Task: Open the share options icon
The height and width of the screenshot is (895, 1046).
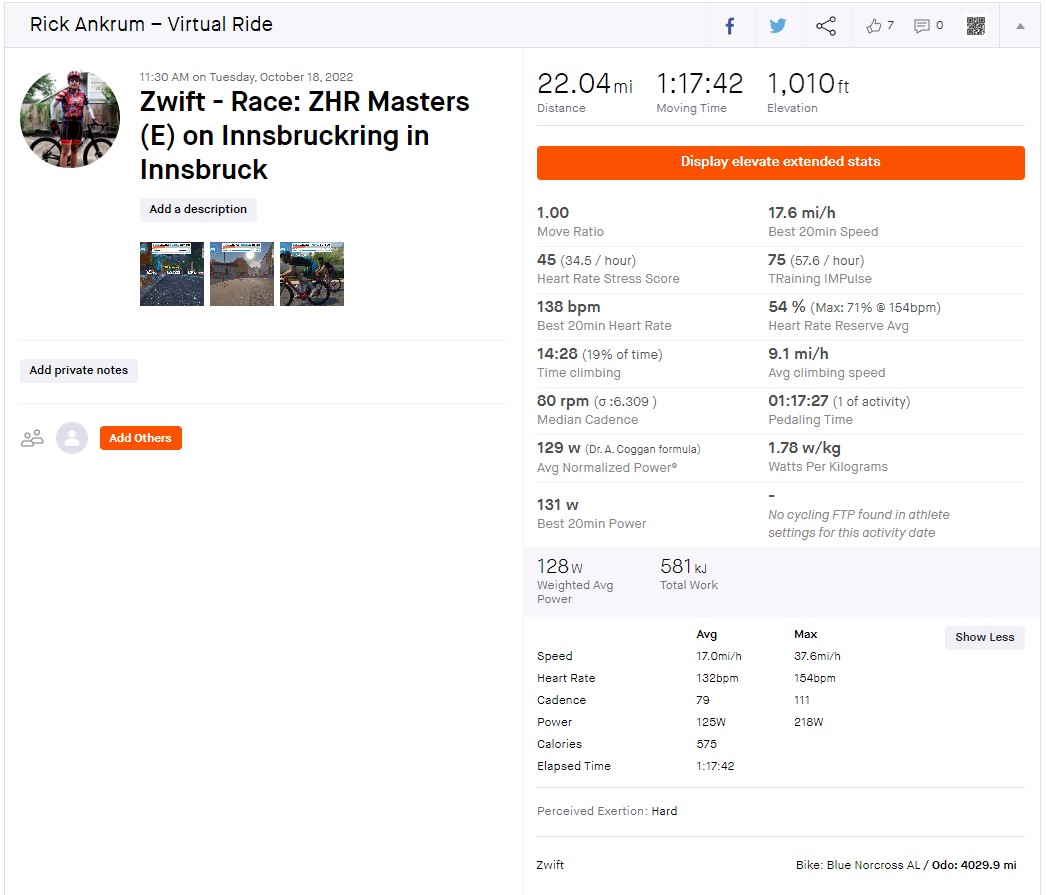Action: 826,26
